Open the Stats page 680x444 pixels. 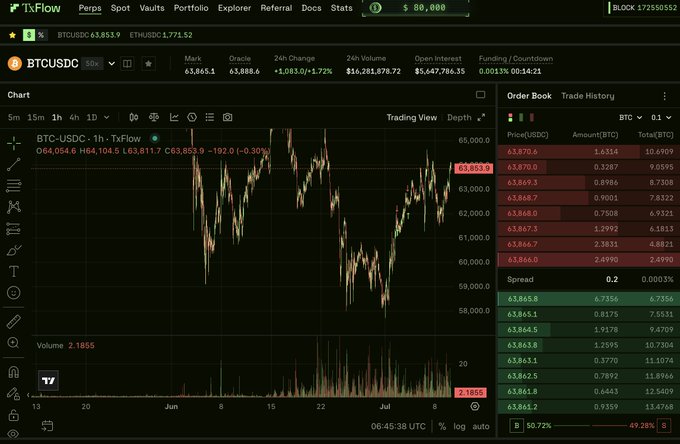click(342, 8)
